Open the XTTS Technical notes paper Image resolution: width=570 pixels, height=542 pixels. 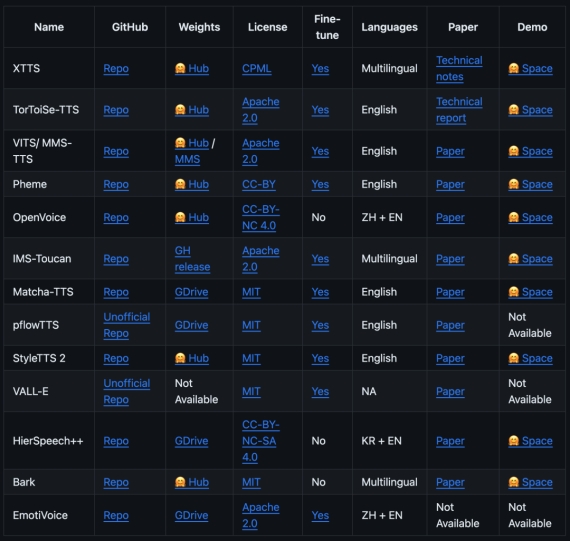click(459, 68)
